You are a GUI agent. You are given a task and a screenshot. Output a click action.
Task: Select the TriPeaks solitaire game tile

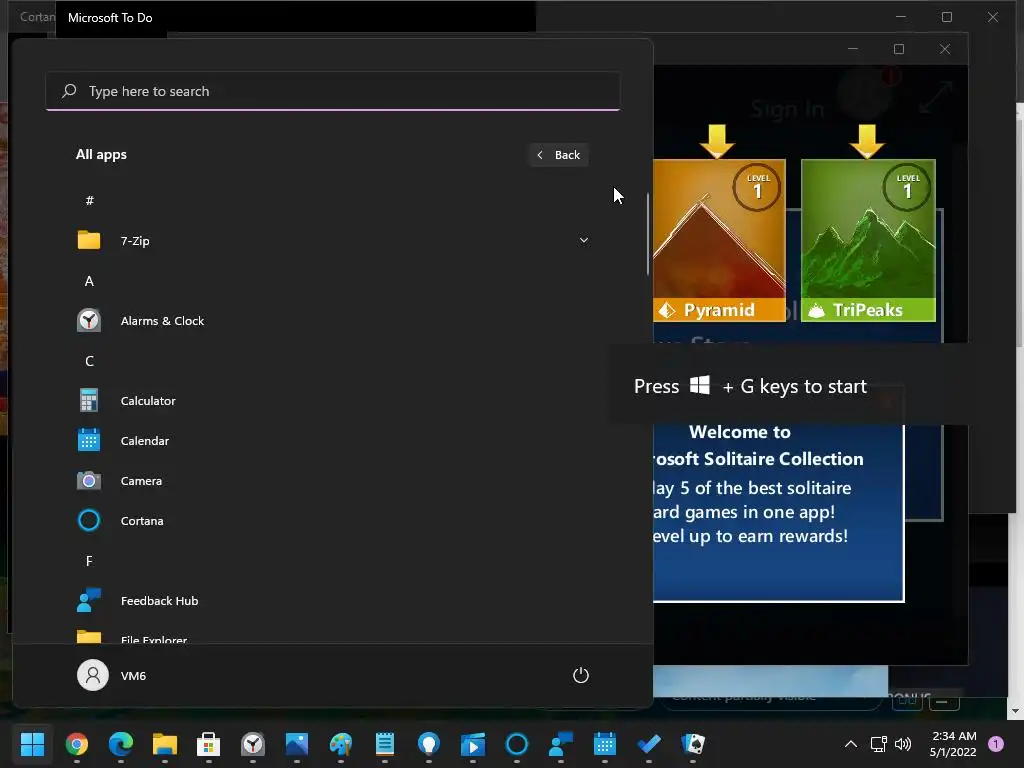tap(868, 240)
